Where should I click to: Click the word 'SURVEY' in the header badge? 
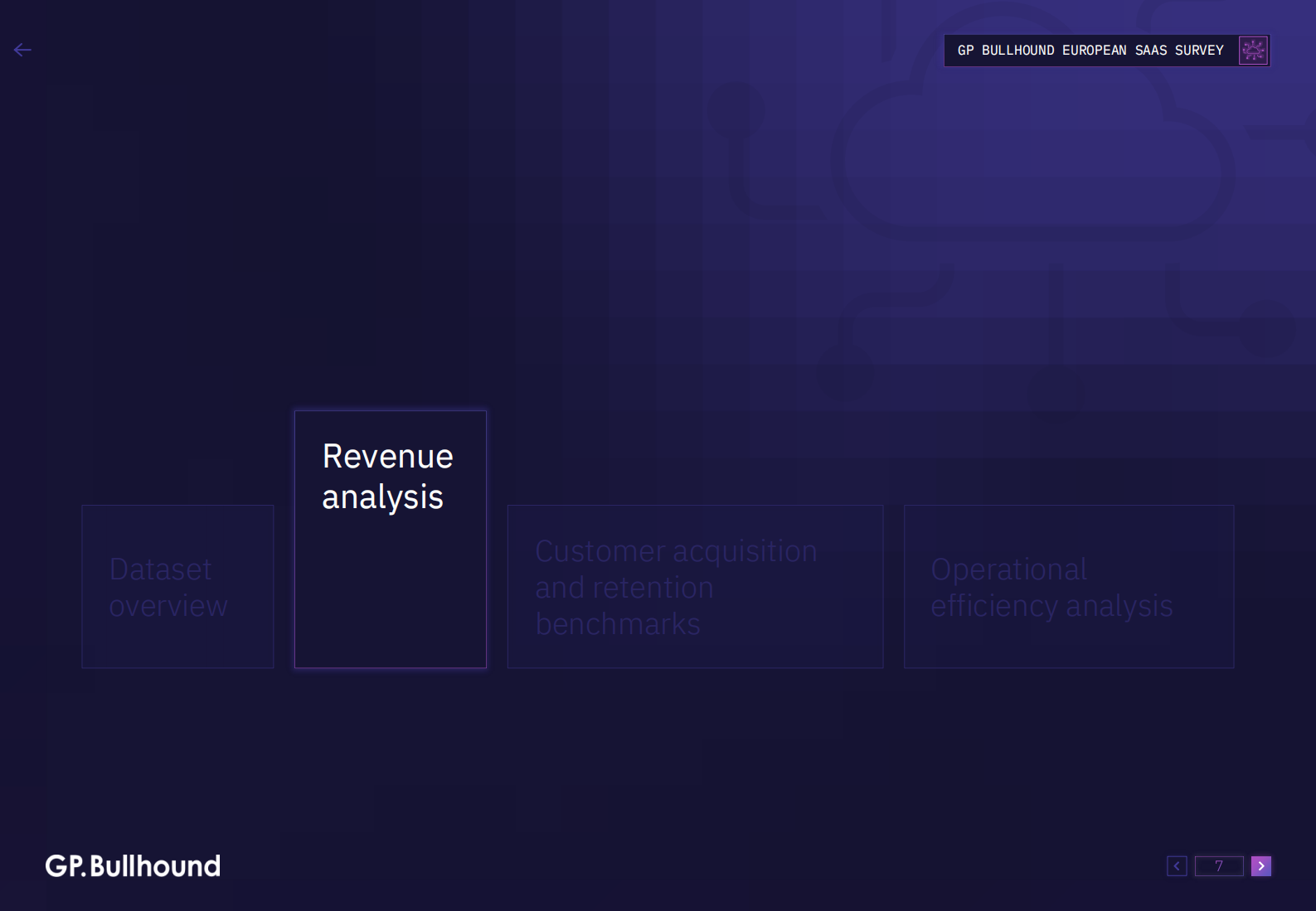[x=1199, y=51]
